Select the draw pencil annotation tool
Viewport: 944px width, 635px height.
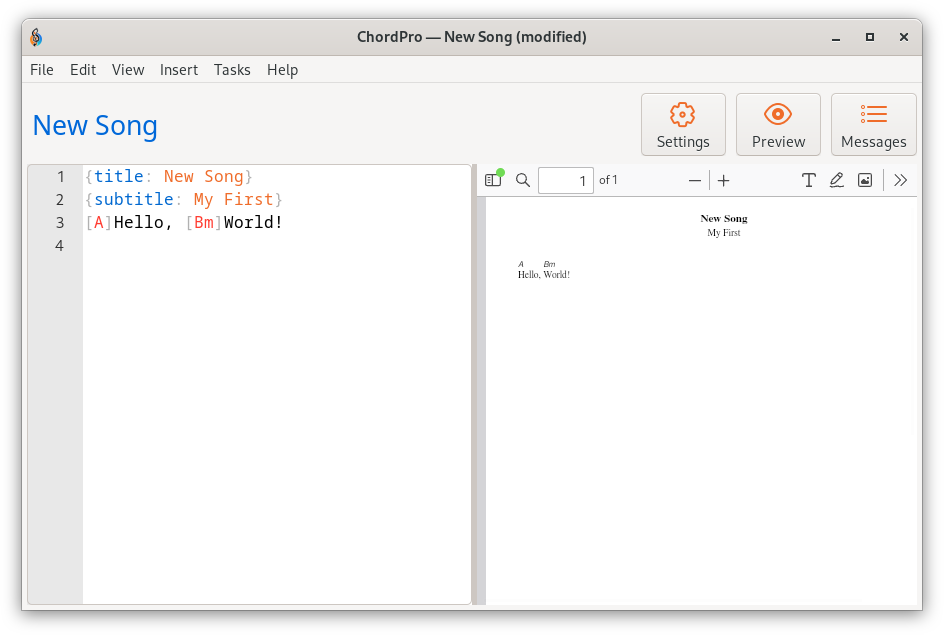tap(836, 180)
